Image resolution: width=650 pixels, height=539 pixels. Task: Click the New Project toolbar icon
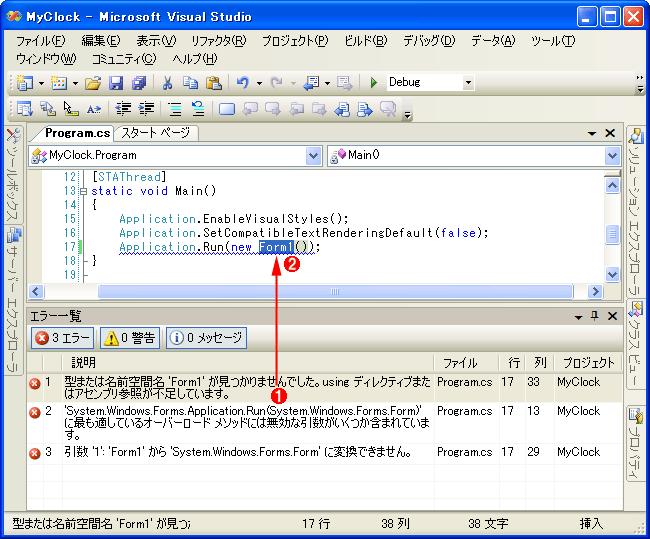[x=25, y=83]
